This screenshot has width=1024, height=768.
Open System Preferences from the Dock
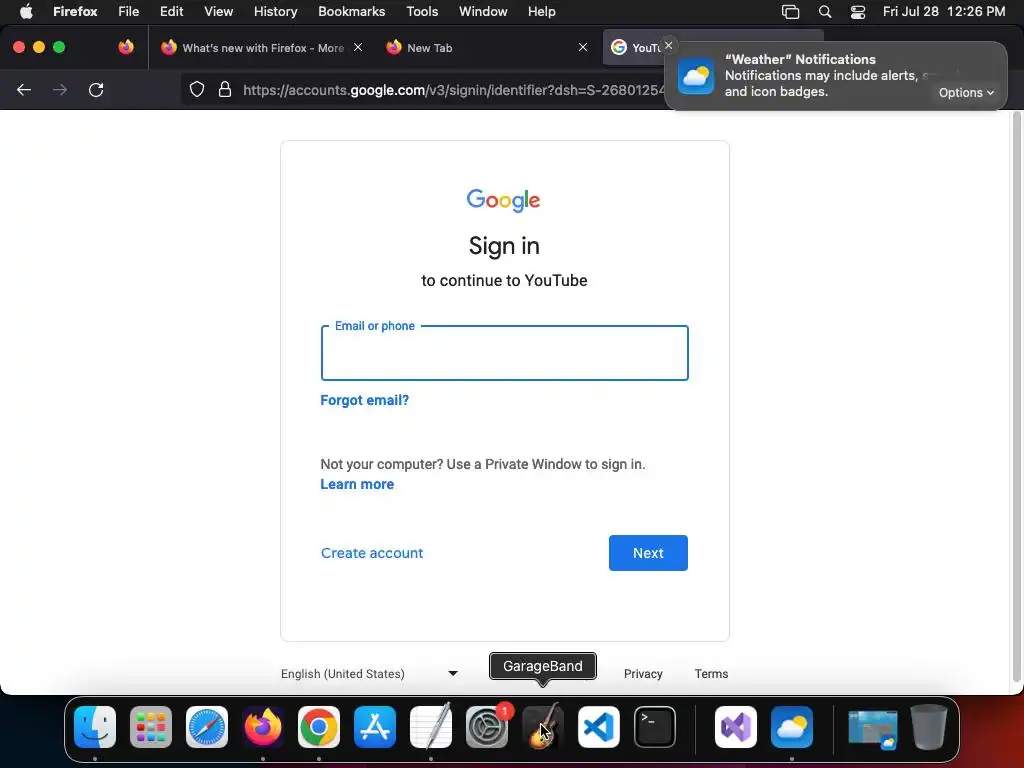[487, 727]
